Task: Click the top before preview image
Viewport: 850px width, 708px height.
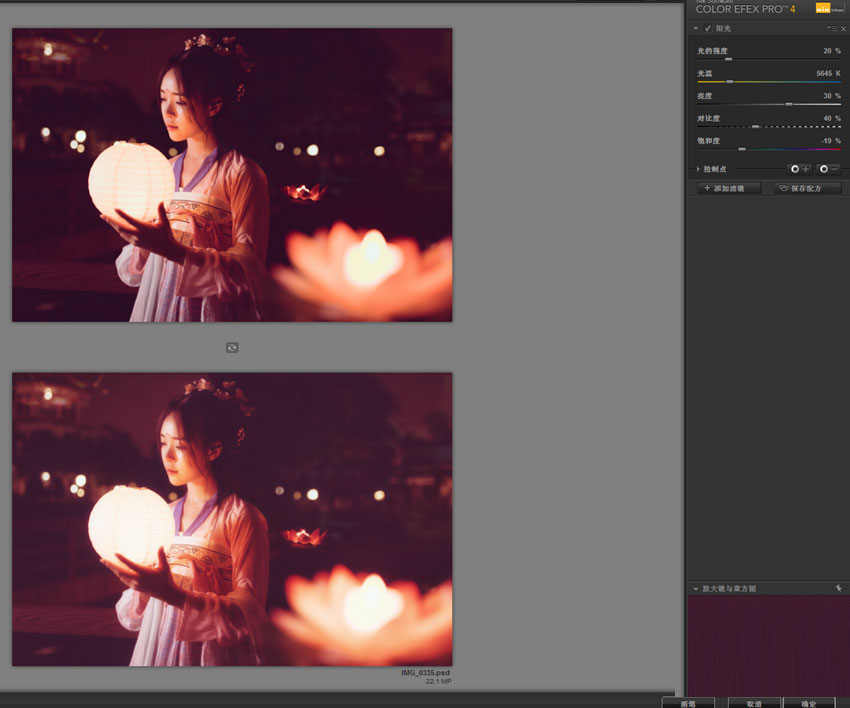Action: [x=232, y=175]
